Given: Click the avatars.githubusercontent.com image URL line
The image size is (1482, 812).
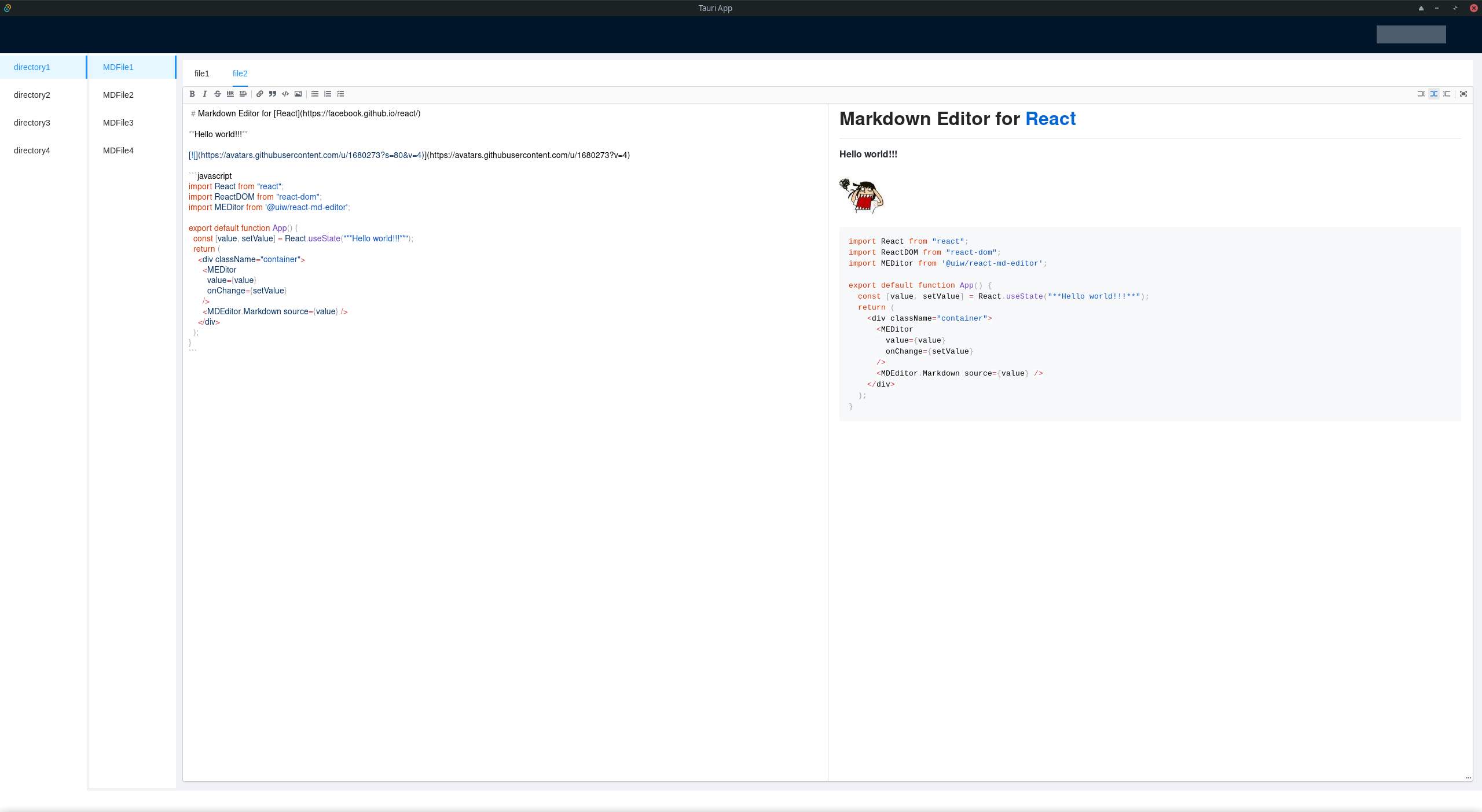Looking at the screenshot, I should [409, 155].
